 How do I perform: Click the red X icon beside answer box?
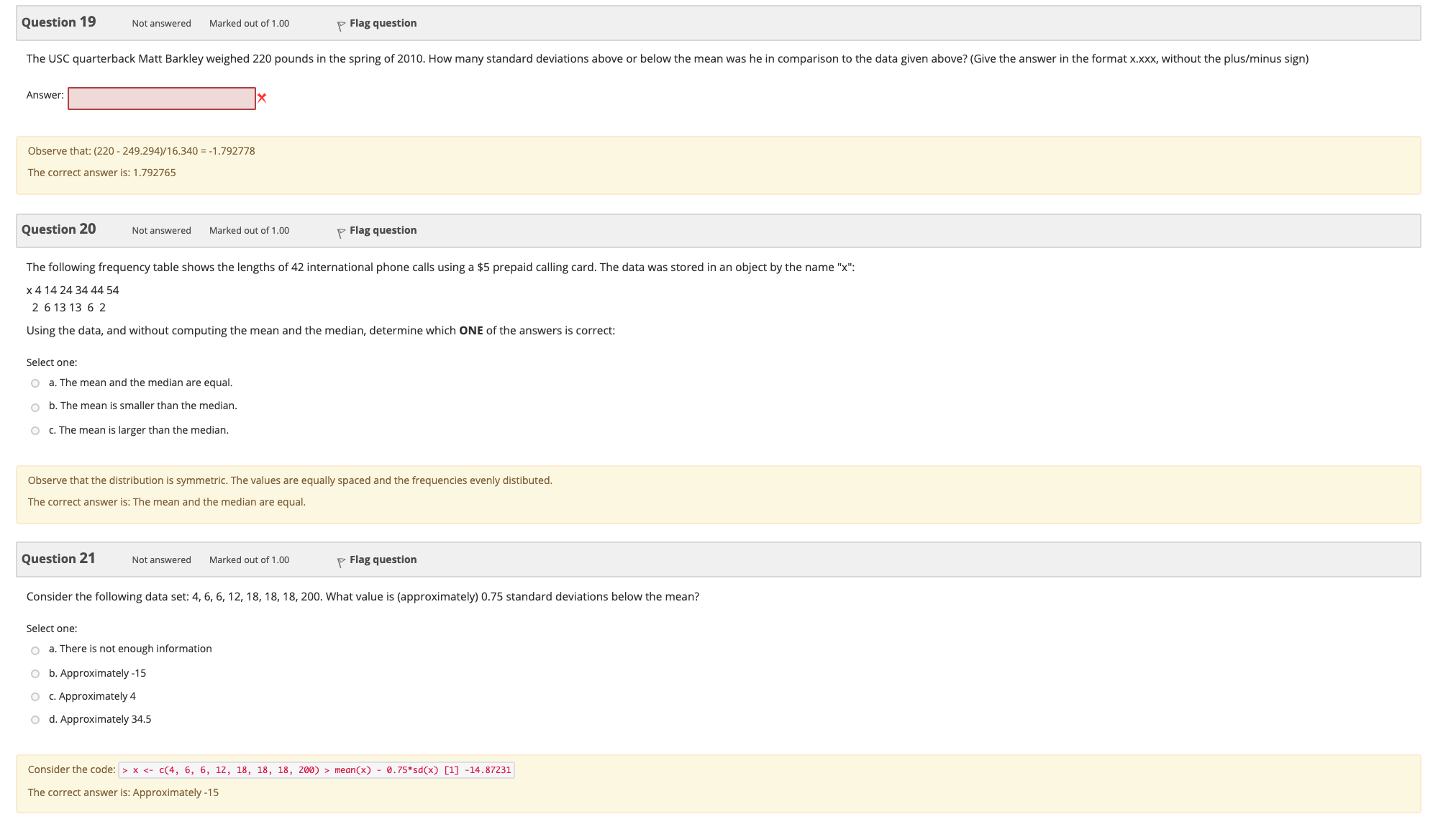point(262,98)
